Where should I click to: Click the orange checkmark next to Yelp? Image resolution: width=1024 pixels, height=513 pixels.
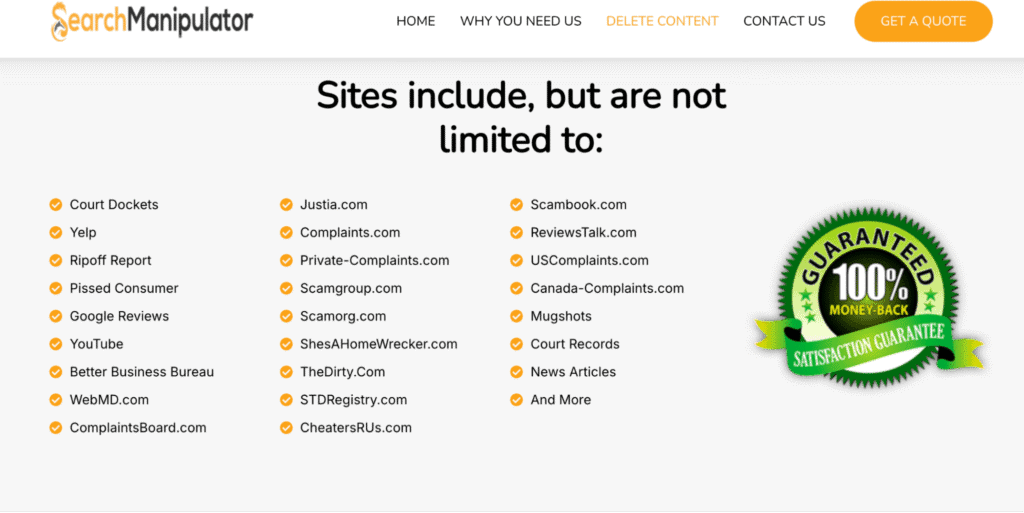click(56, 232)
